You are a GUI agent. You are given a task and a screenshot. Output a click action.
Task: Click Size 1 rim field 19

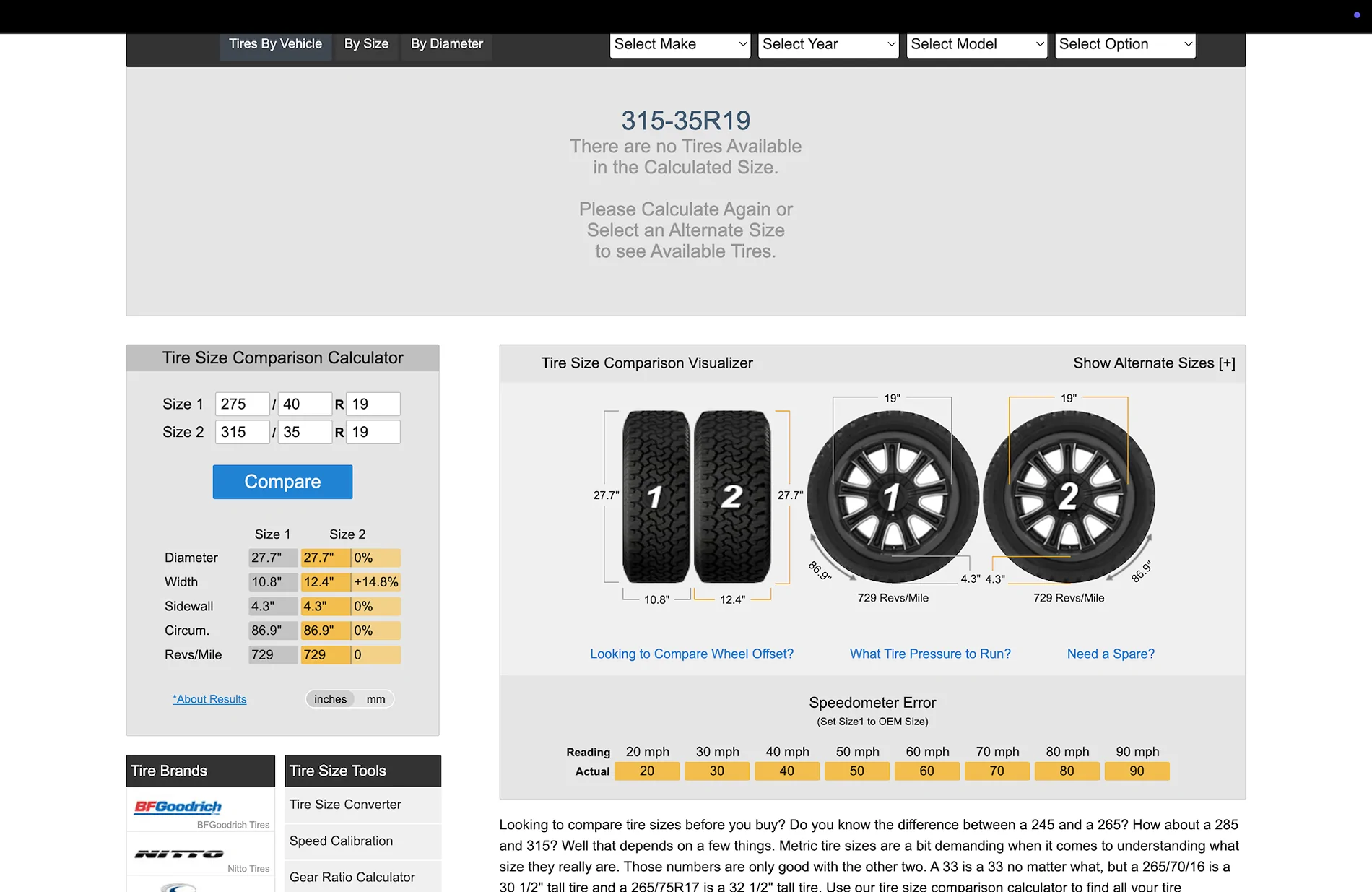point(373,404)
